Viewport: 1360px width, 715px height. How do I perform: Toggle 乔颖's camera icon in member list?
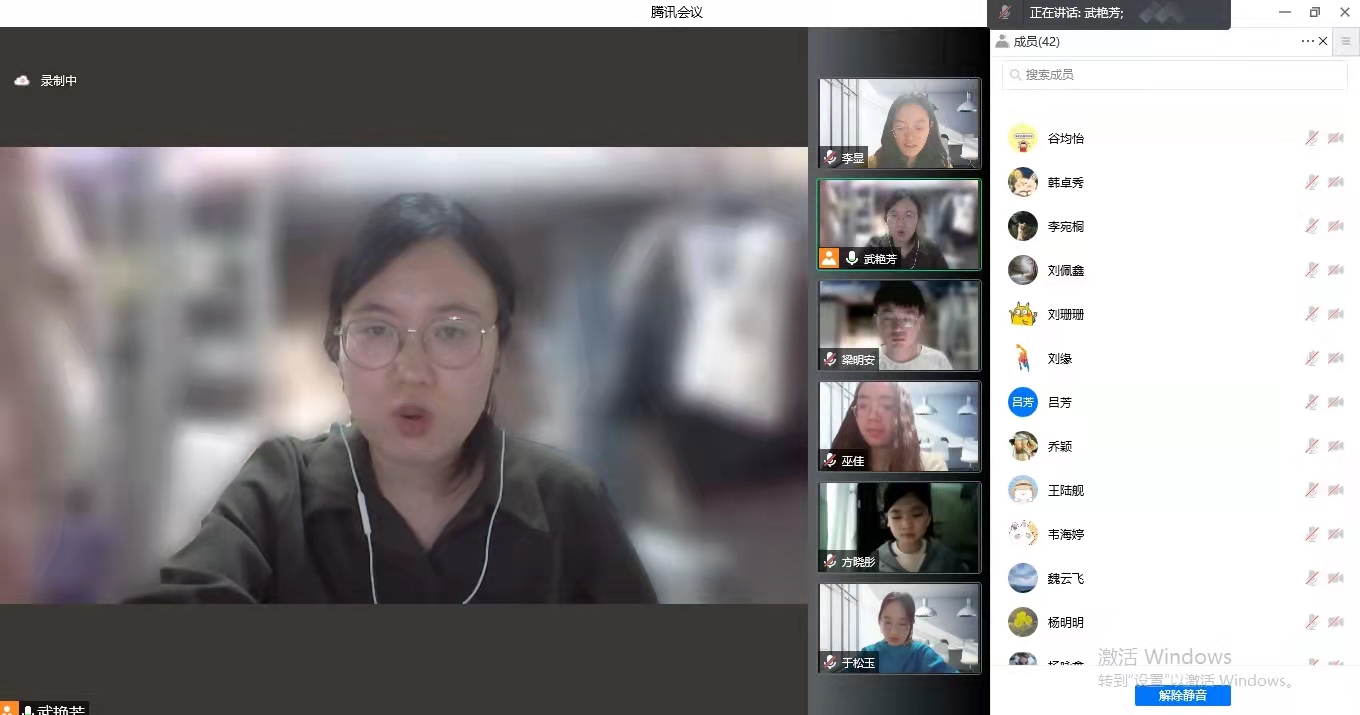[1335, 446]
